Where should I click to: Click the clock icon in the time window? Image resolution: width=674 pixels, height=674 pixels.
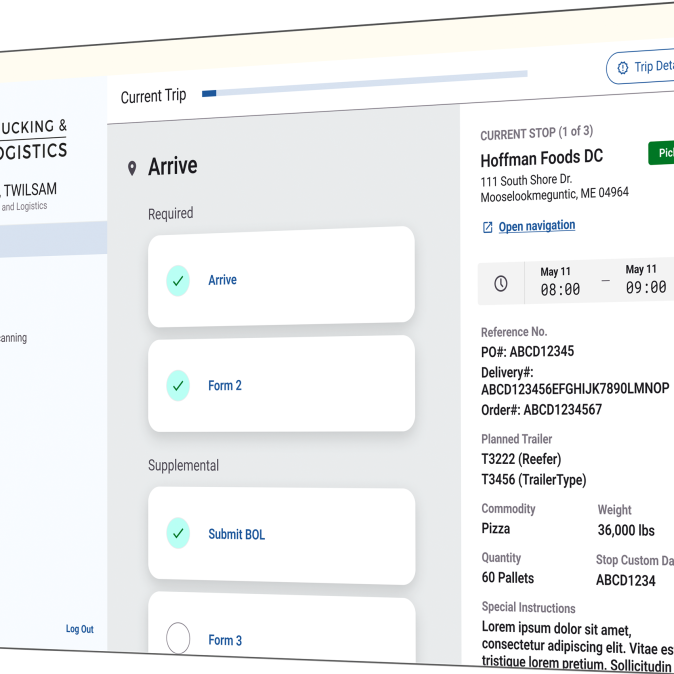pyautogui.click(x=501, y=284)
